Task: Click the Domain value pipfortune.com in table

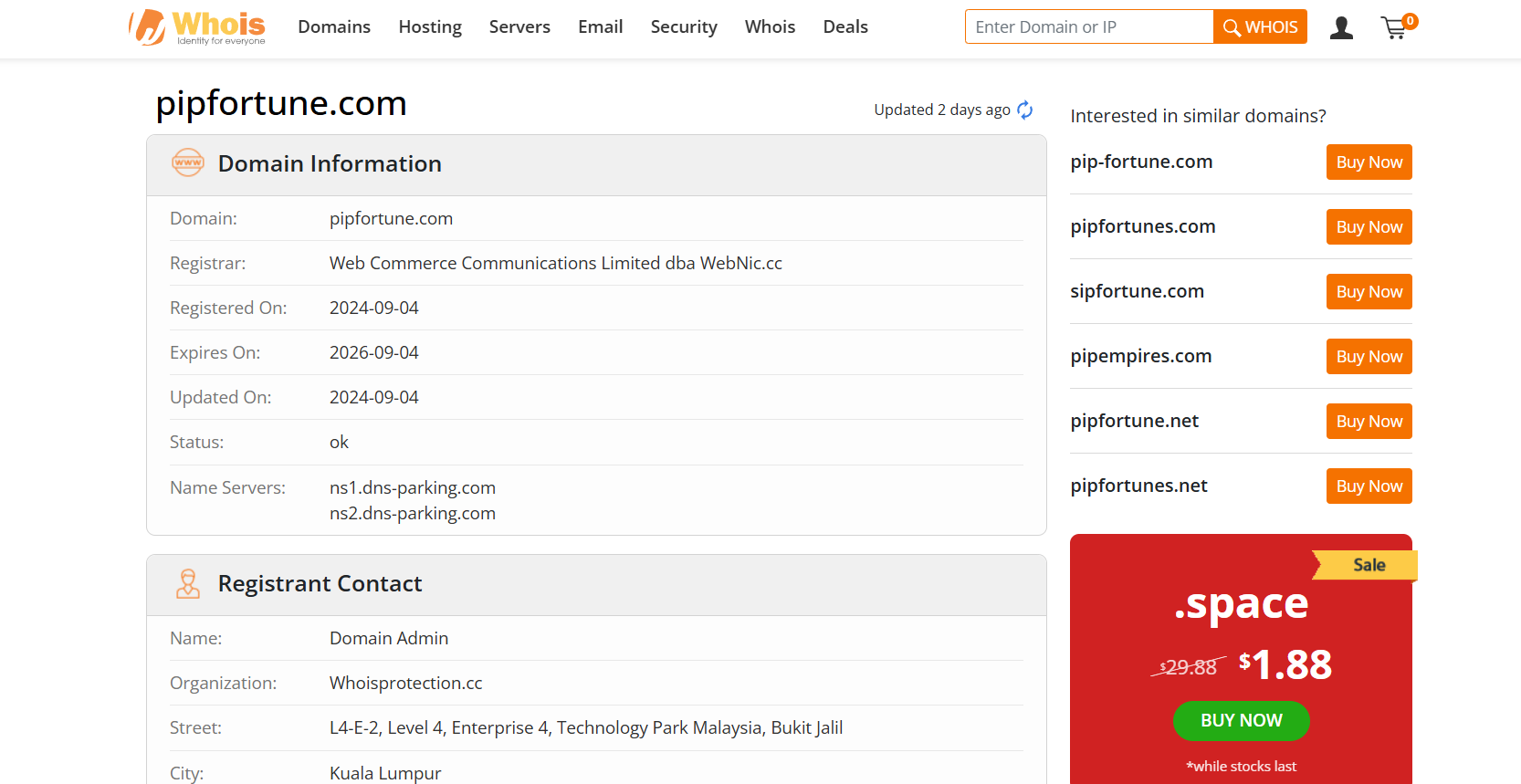Action: [x=392, y=218]
